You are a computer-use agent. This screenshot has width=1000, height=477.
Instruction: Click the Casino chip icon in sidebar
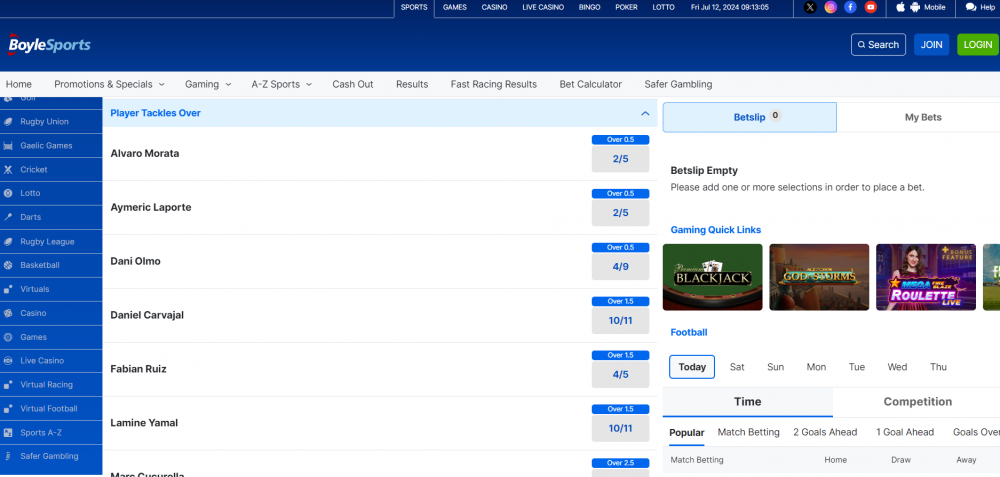pos(8,314)
